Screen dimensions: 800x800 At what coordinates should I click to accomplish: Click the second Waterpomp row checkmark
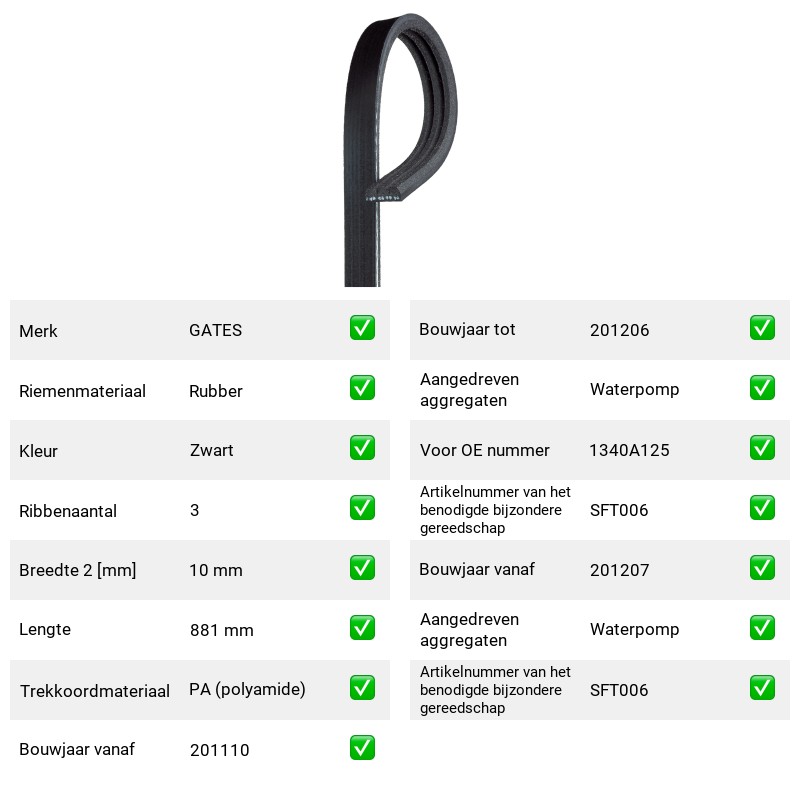click(762, 628)
